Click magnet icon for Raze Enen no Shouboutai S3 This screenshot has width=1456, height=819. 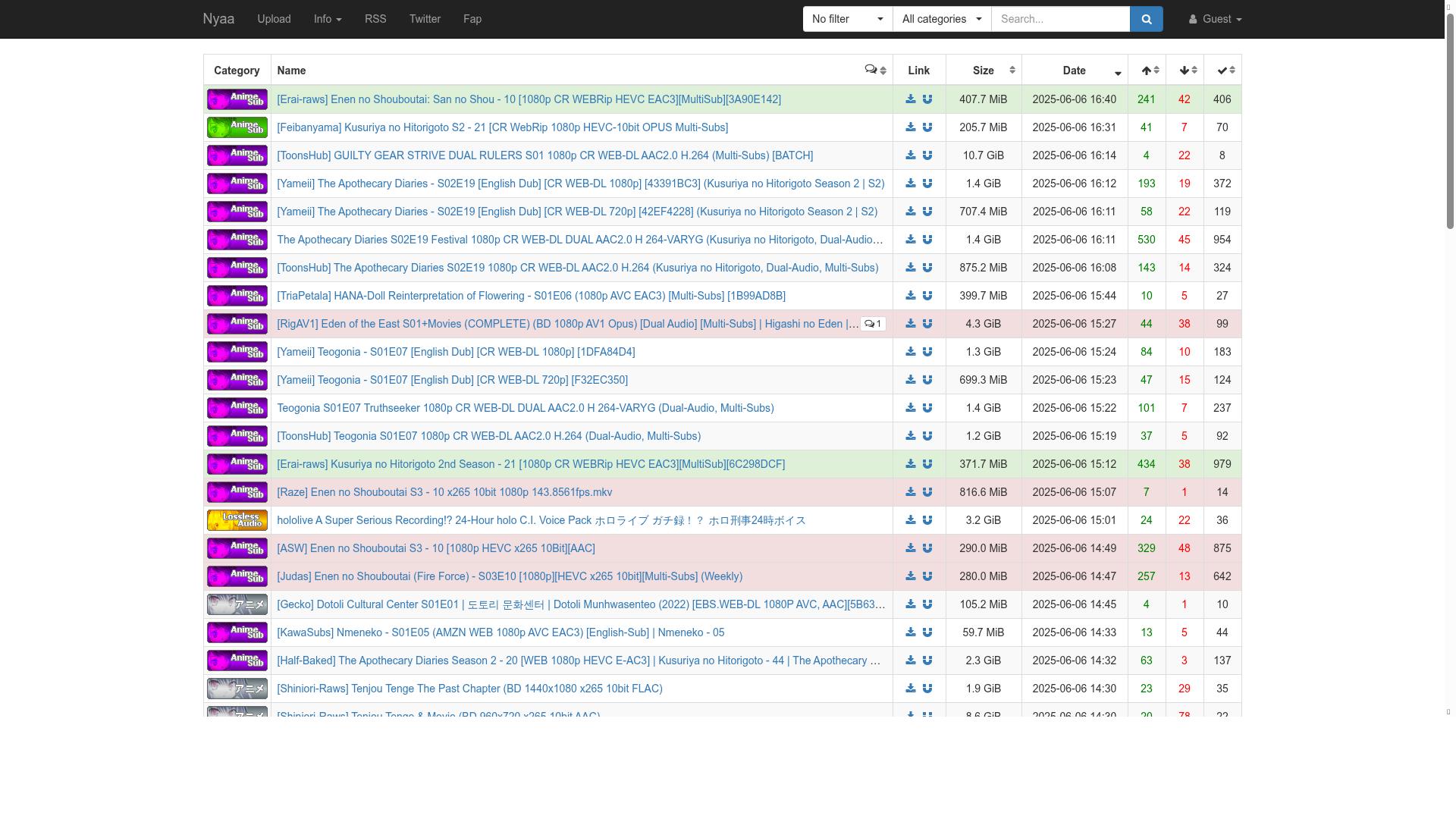click(927, 492)
